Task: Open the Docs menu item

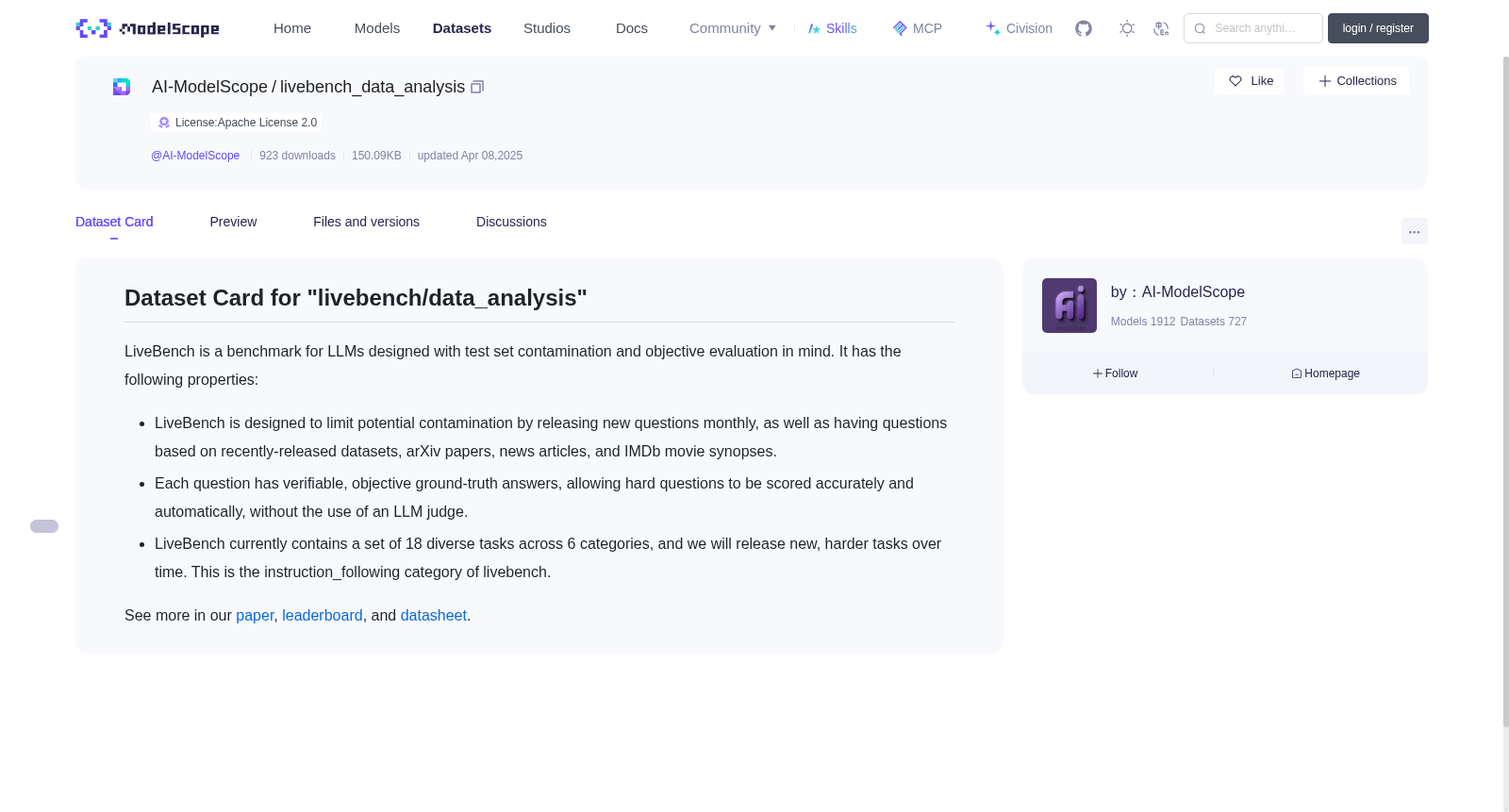Action: (632, 28)
